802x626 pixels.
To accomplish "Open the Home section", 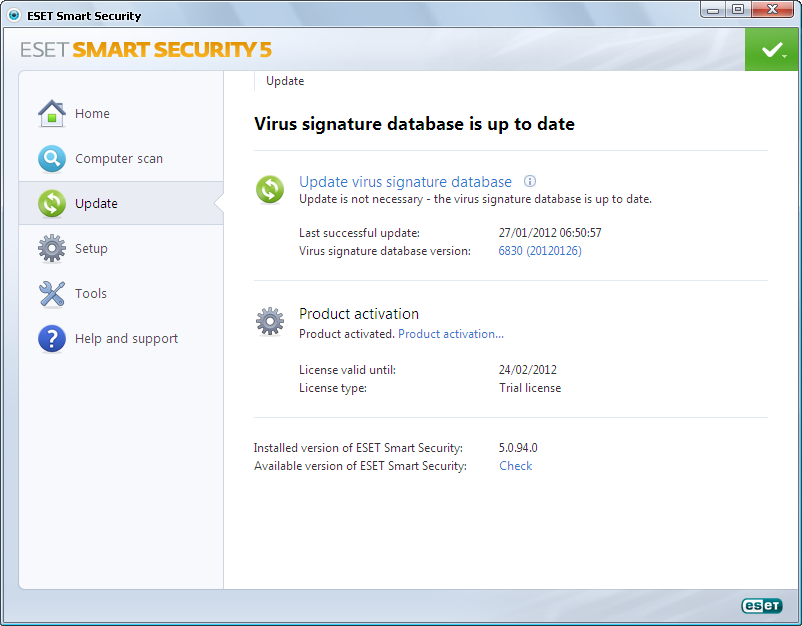I will pos(92,114).
